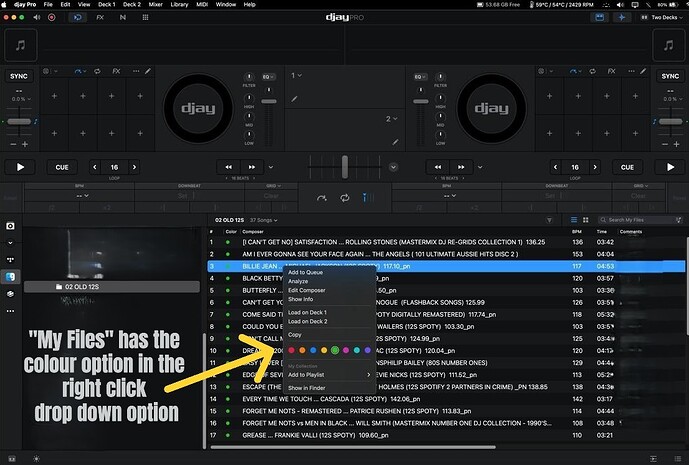Click Deck 2 edit cue points pencil icon
The height and width of the screenshot is (465, 689).
coord(643,71)
